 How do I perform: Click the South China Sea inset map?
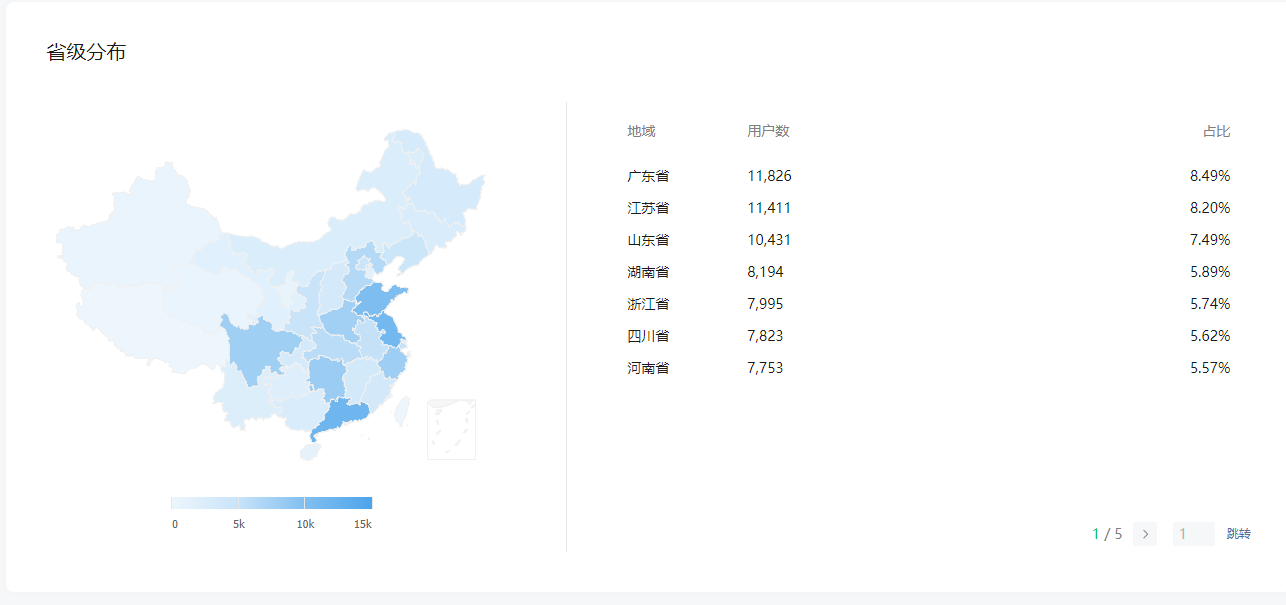(451, 429)
